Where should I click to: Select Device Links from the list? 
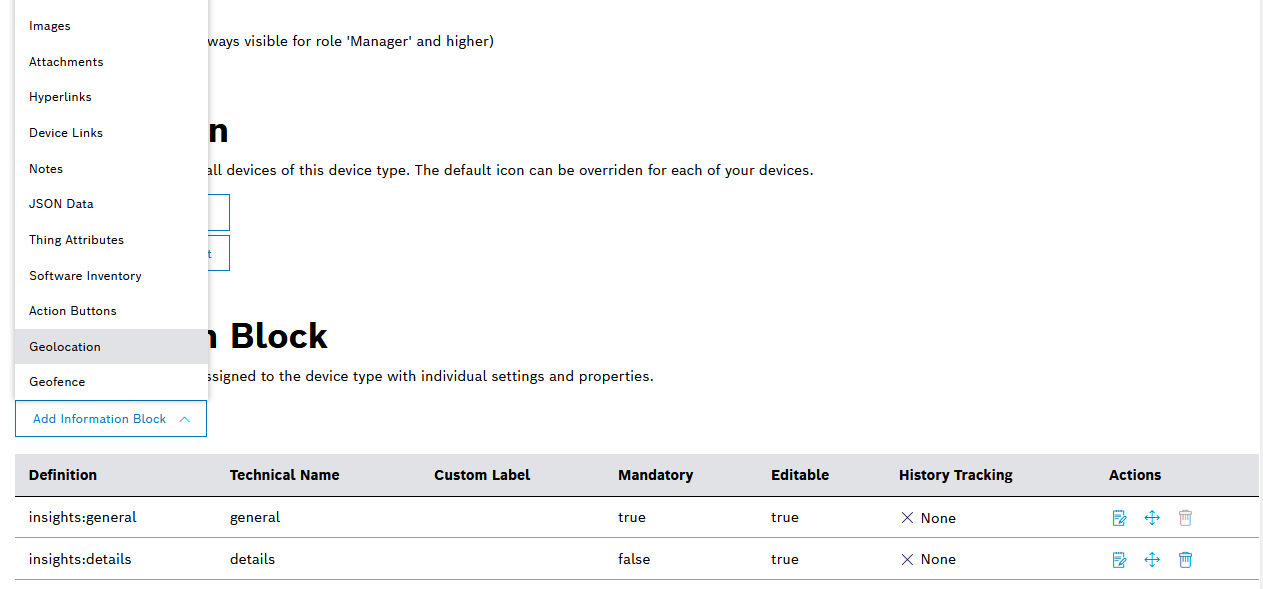pyautogui.click(x=66, y=133)
